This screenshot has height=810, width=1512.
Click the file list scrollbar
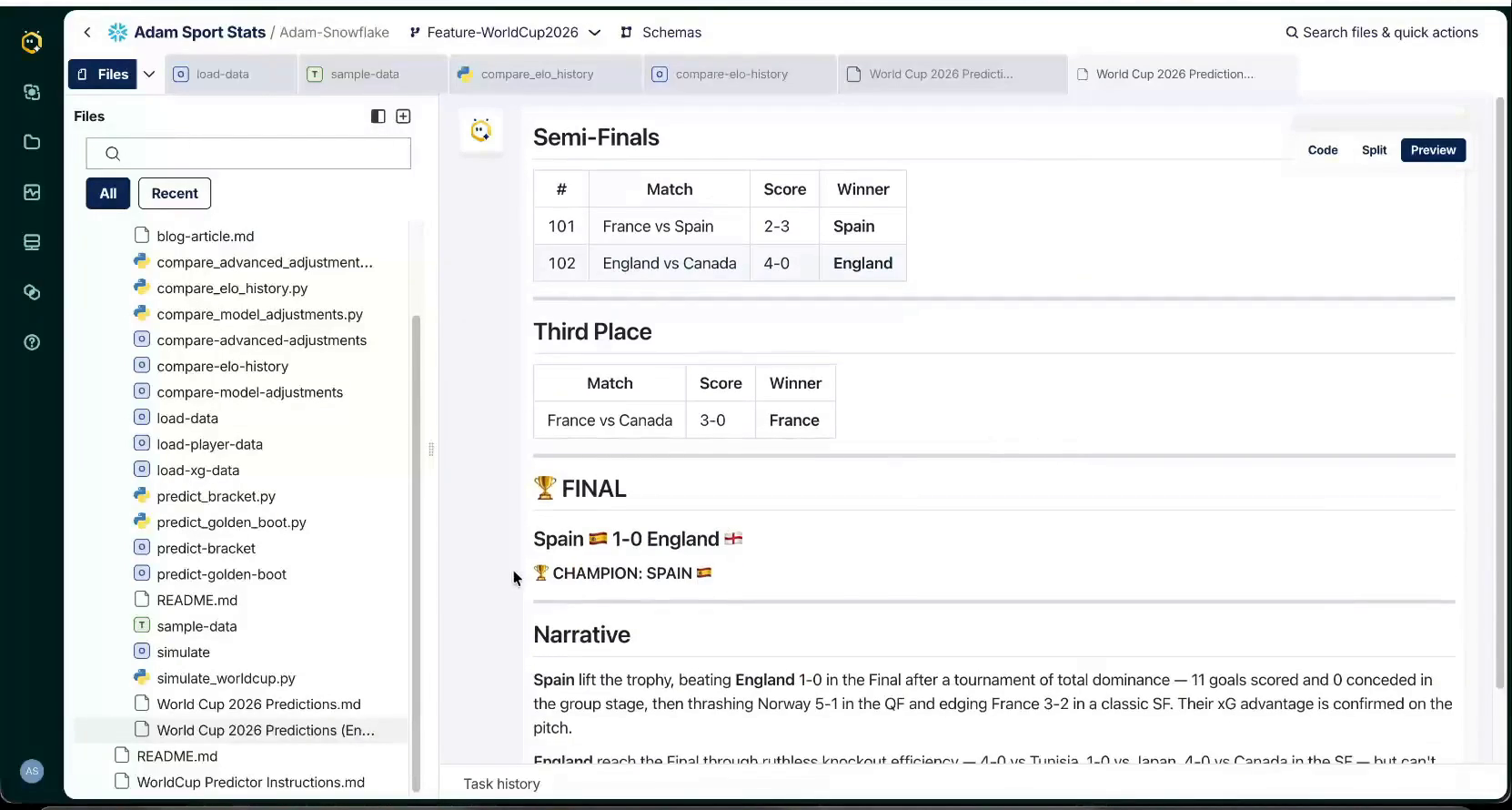tap(416, 552)
